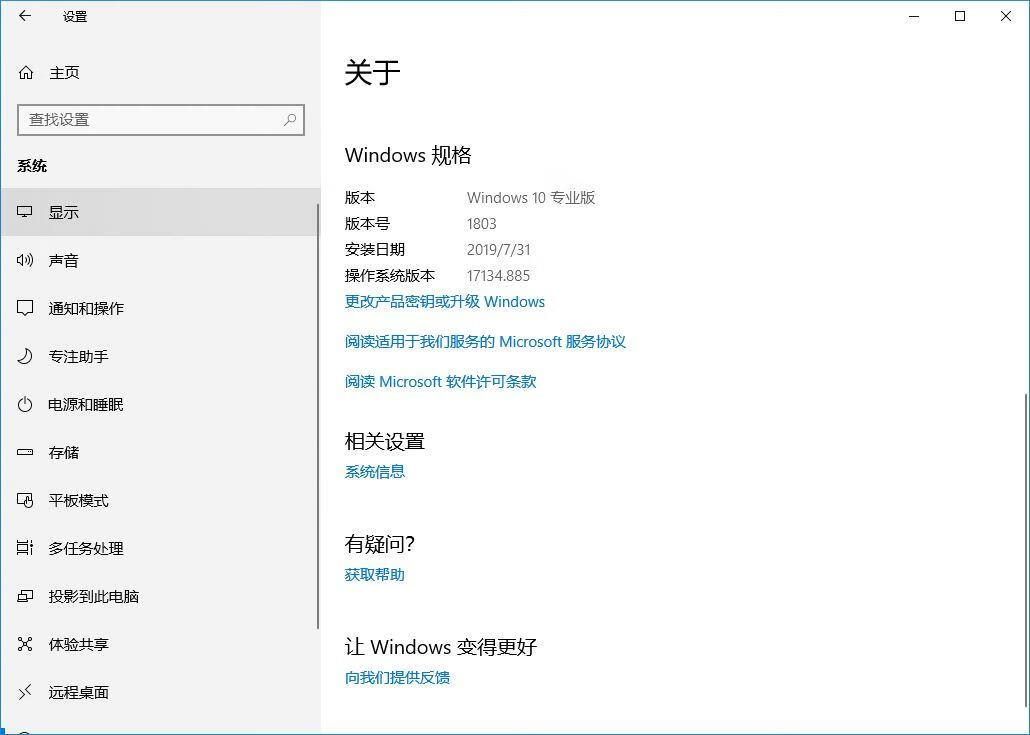Viewport: 1030px width, 735px height.
Task: Click the power icon for 电源和睡眠
Action: click(x=25, y=404)
